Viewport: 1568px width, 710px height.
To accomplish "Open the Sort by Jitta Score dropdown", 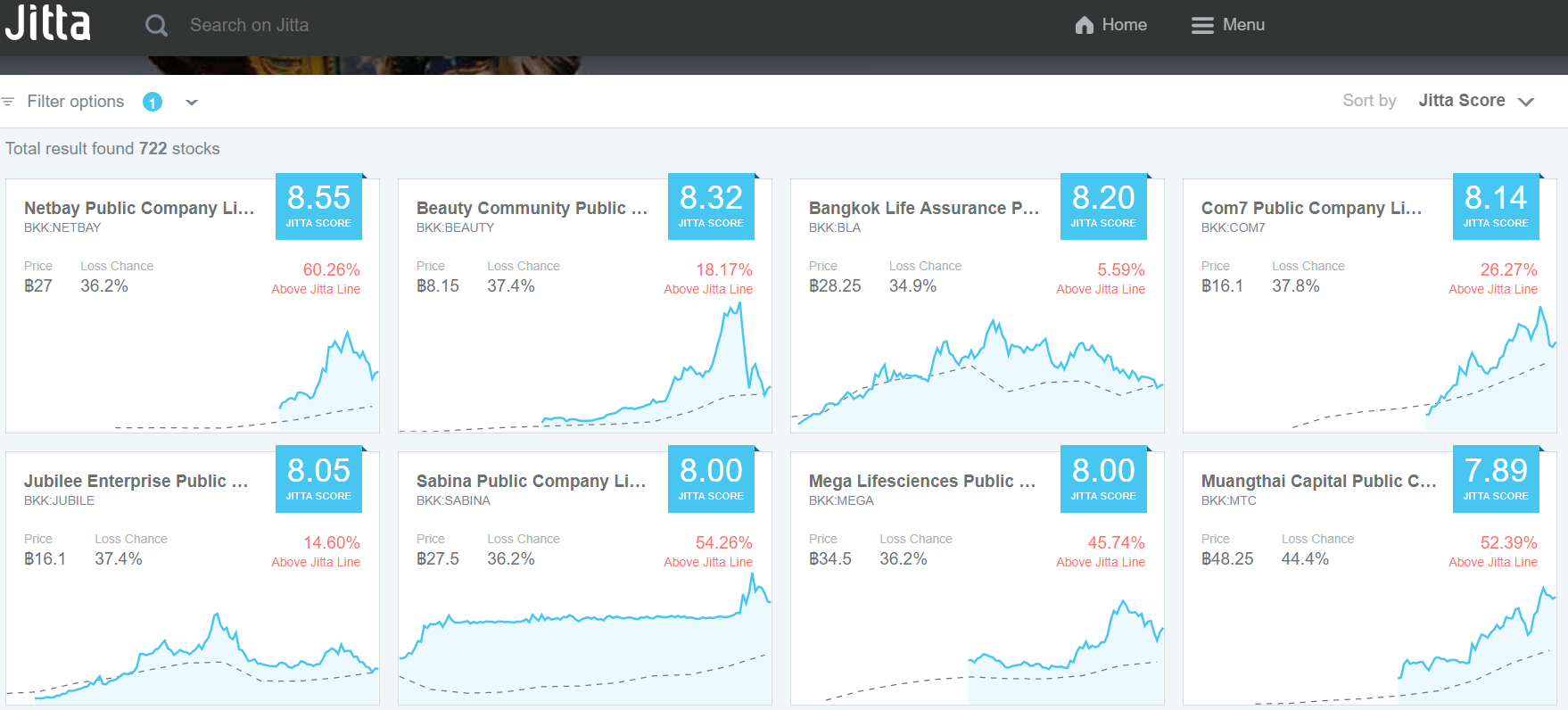I will click(1476, 101).
